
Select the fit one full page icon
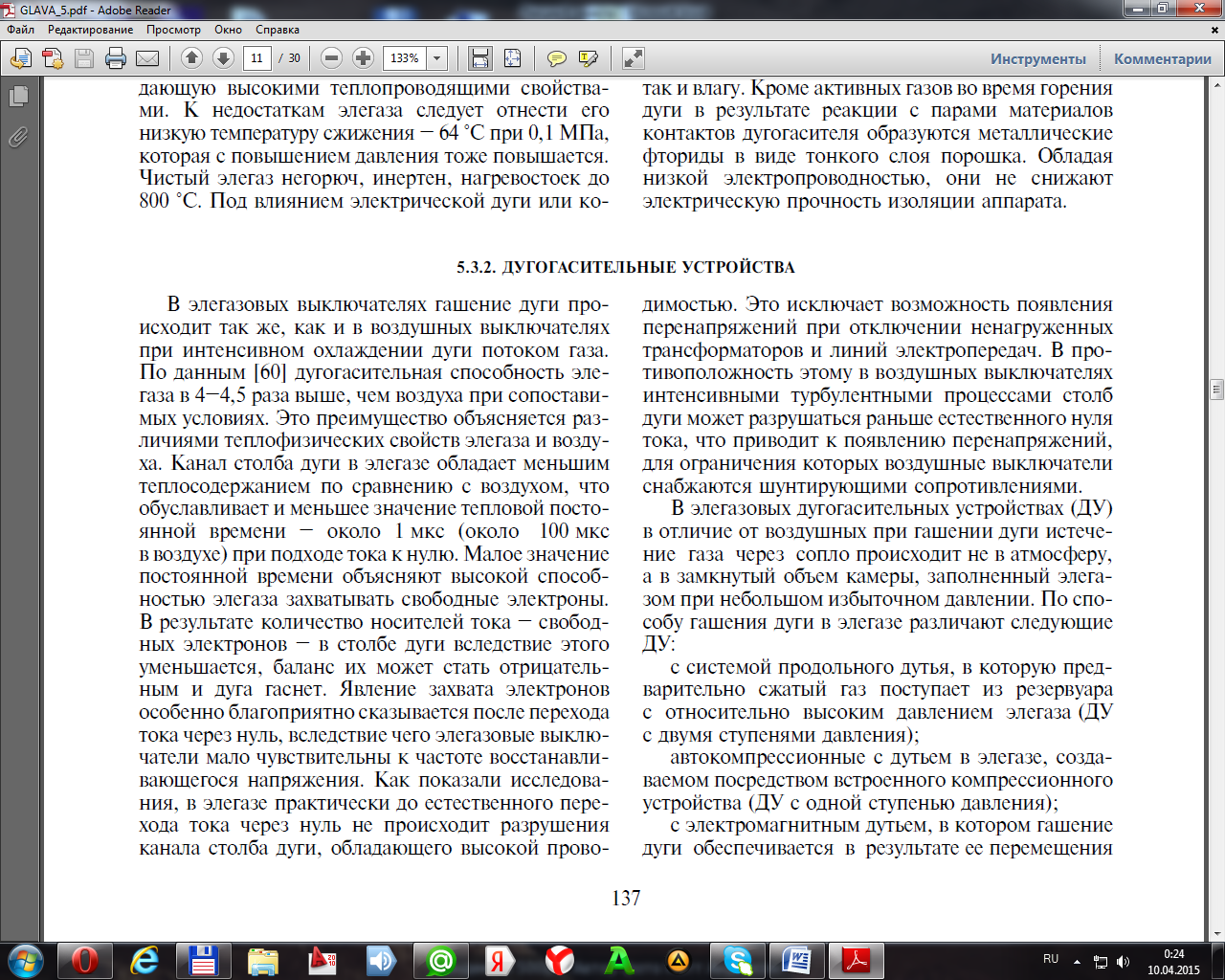tap(512, 58)
